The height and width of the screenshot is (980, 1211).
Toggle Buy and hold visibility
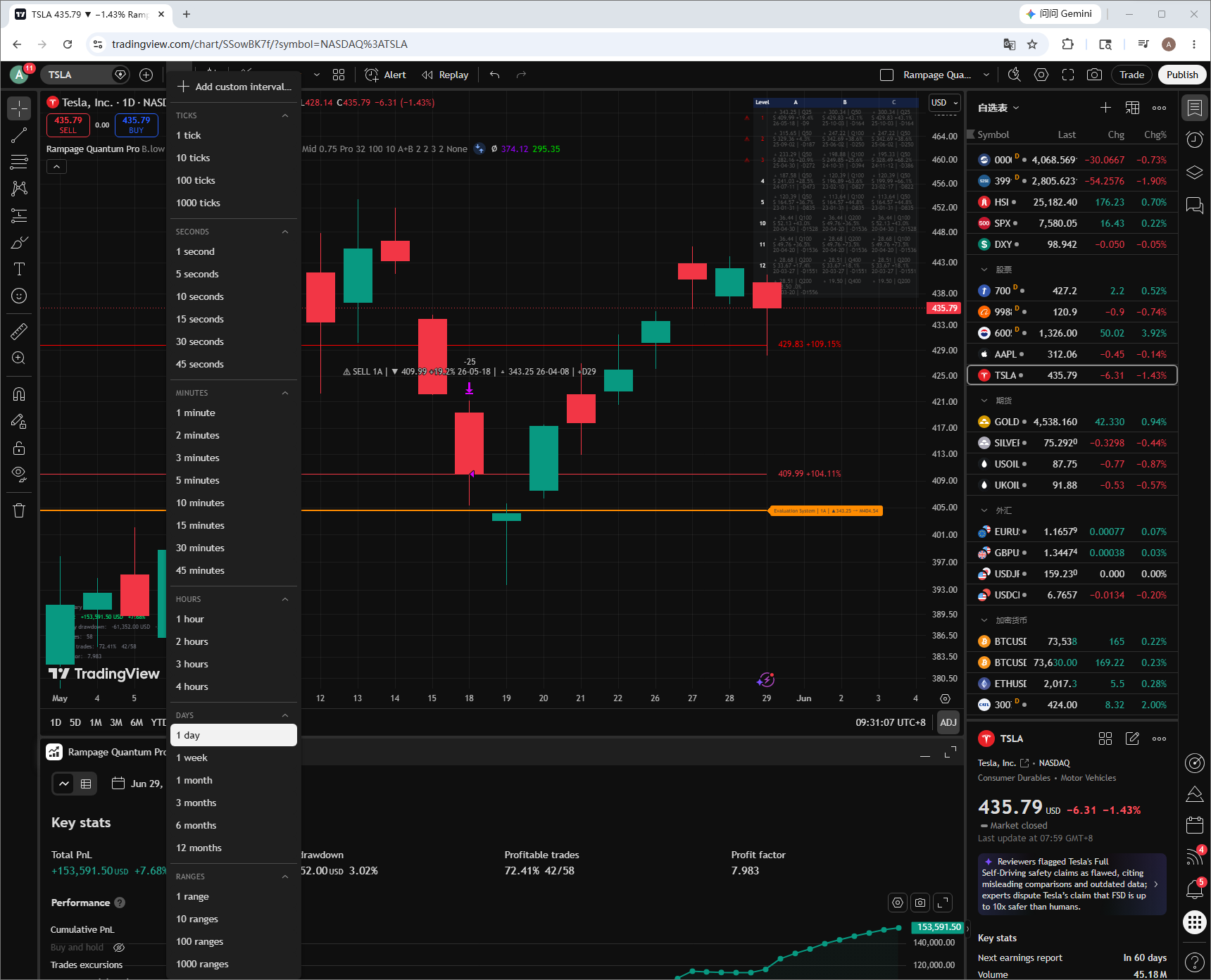[119, 948]
